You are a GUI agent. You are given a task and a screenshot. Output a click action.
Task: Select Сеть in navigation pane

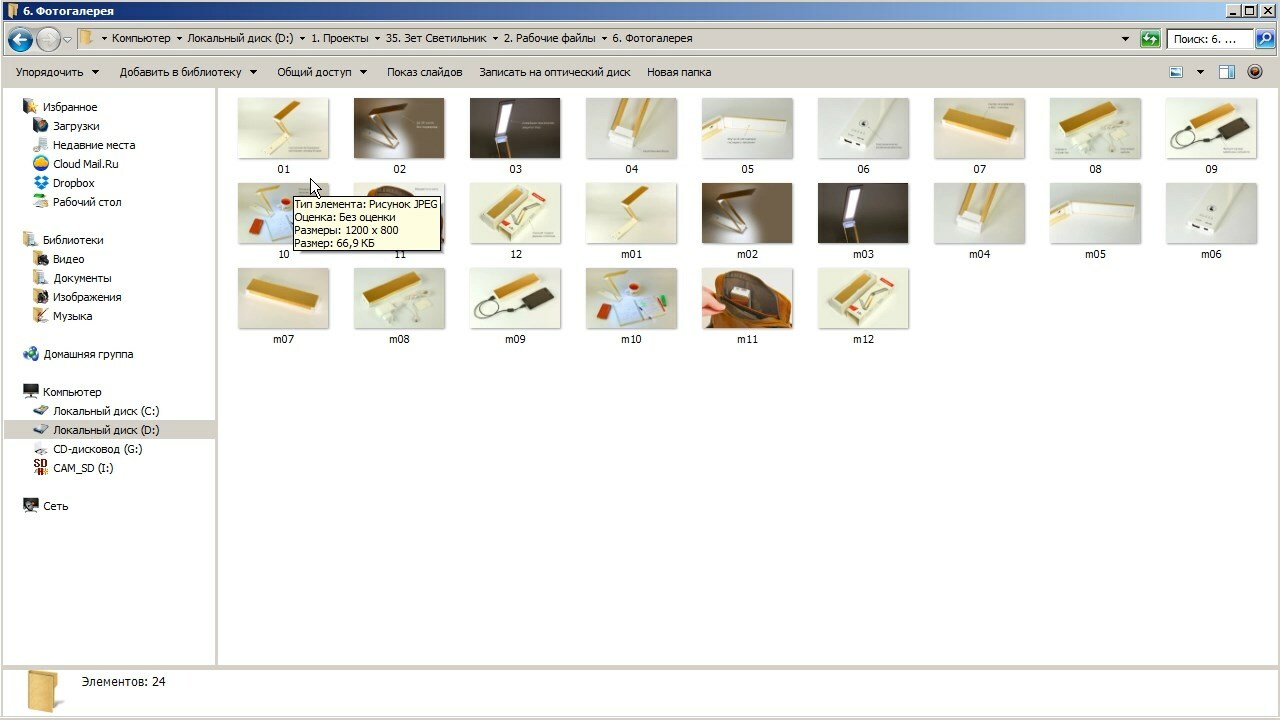(x=56, y=506)
